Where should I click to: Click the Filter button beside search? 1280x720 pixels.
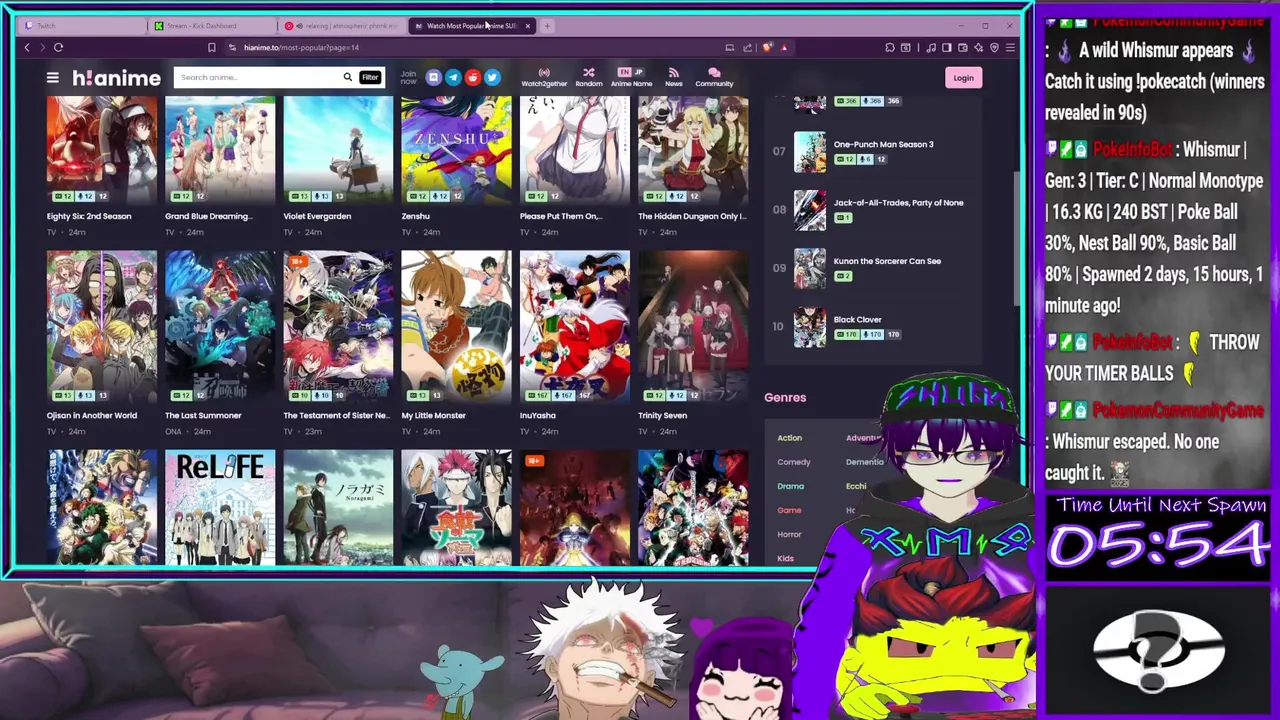point(370,77)
